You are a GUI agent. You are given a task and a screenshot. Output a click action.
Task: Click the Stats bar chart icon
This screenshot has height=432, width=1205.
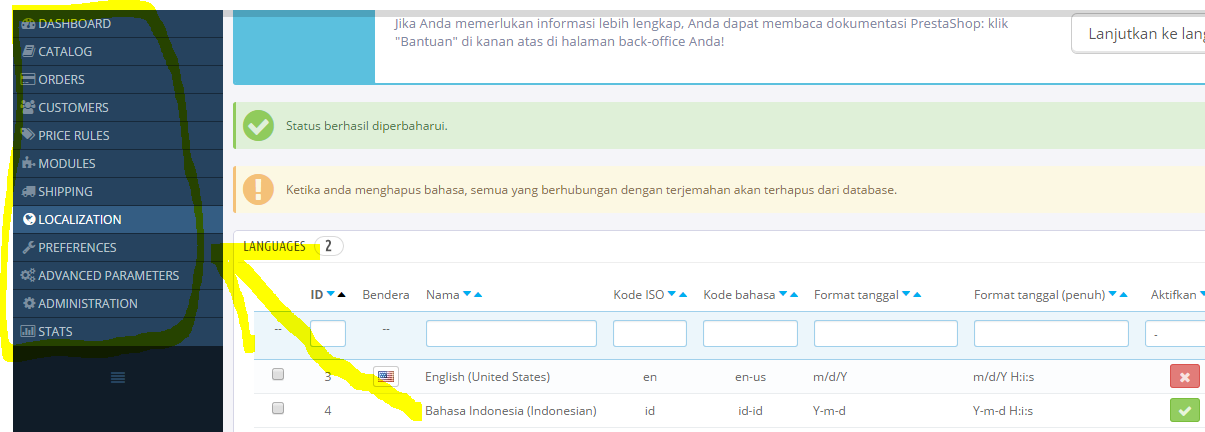point(29,331)
